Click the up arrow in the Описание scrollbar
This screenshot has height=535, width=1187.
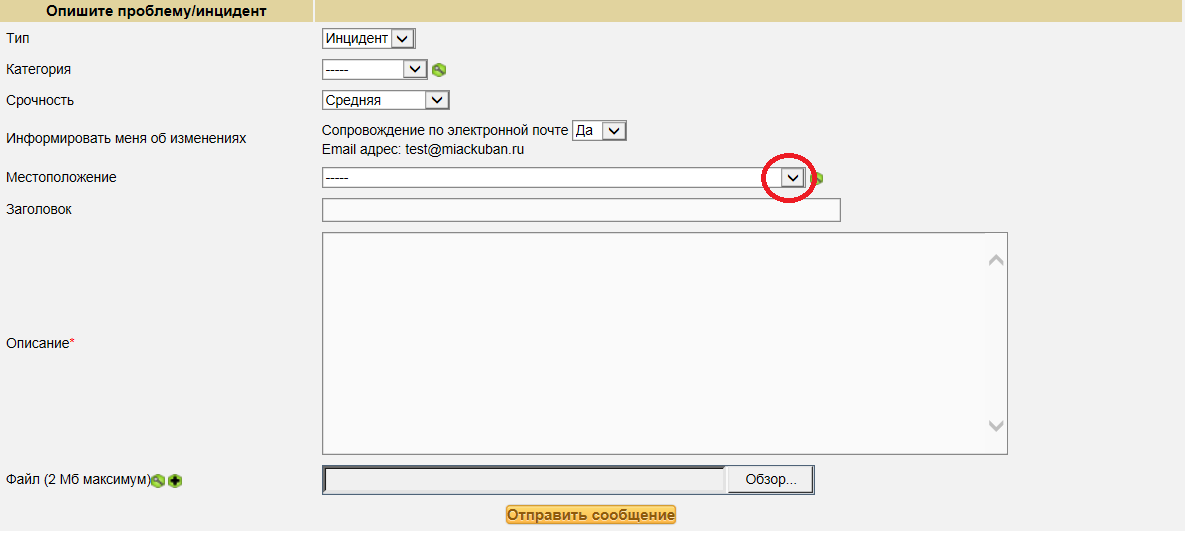coord(995,260)
